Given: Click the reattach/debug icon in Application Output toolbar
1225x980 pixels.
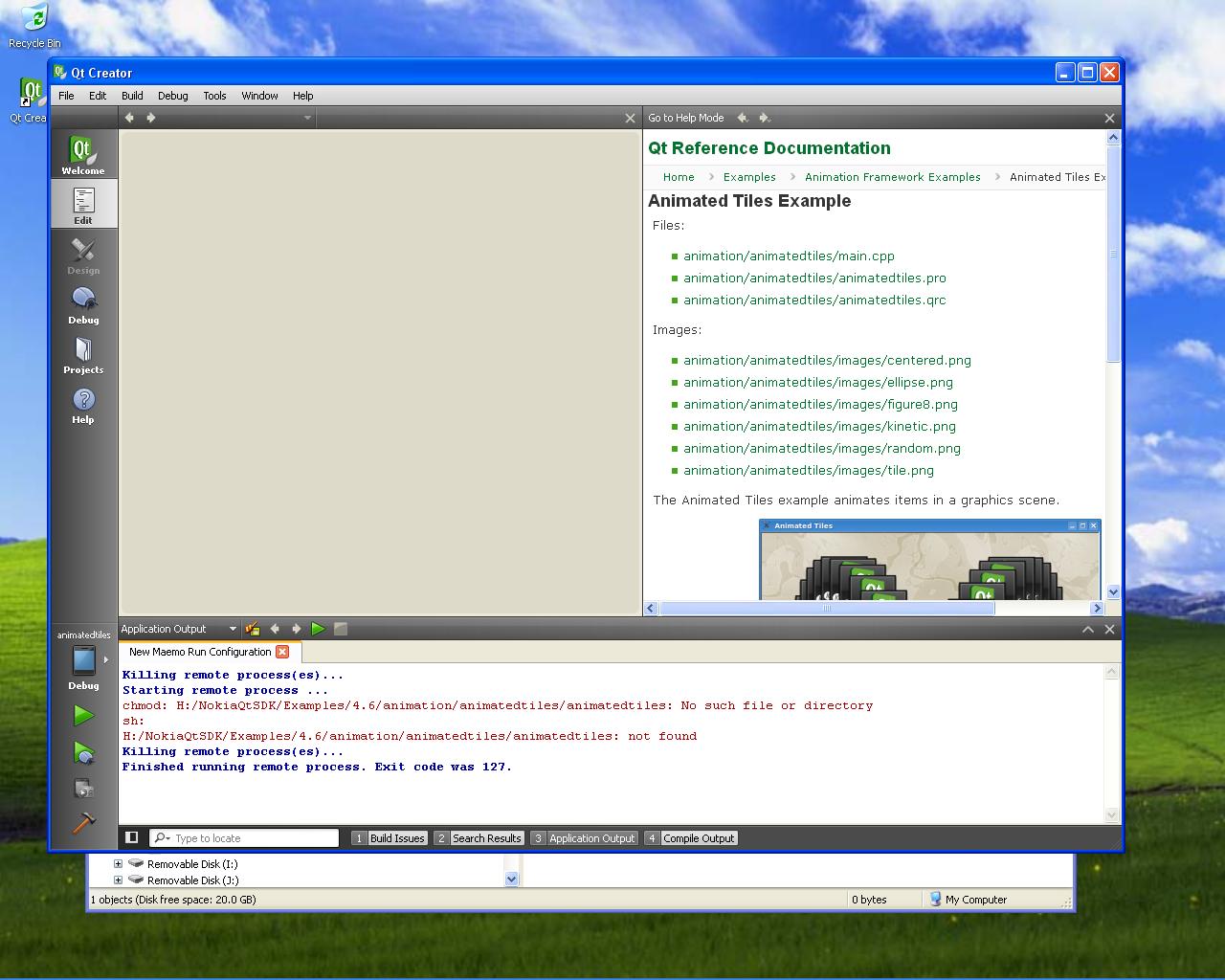Looking at the screenshot, I should click(x=253, y=629).
